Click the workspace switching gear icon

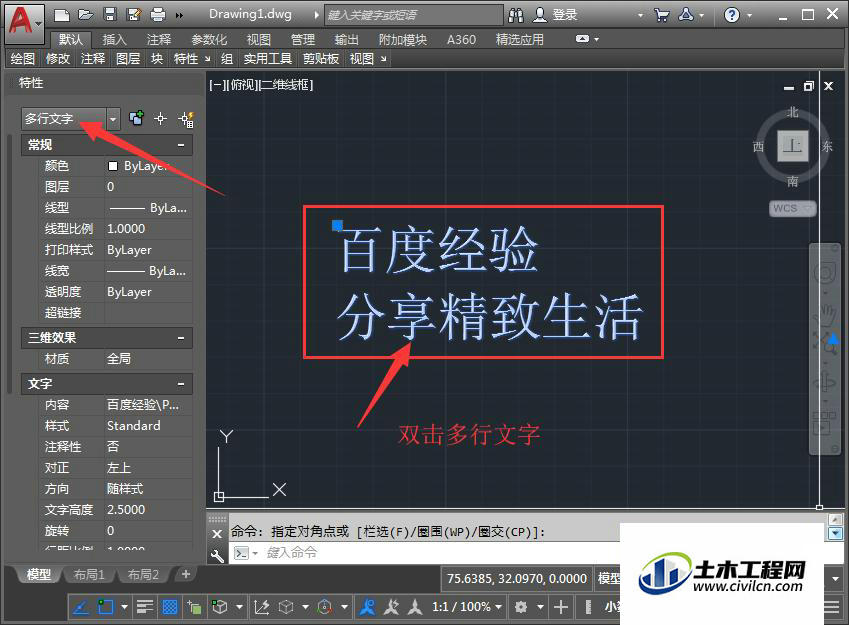coord(521,607)
